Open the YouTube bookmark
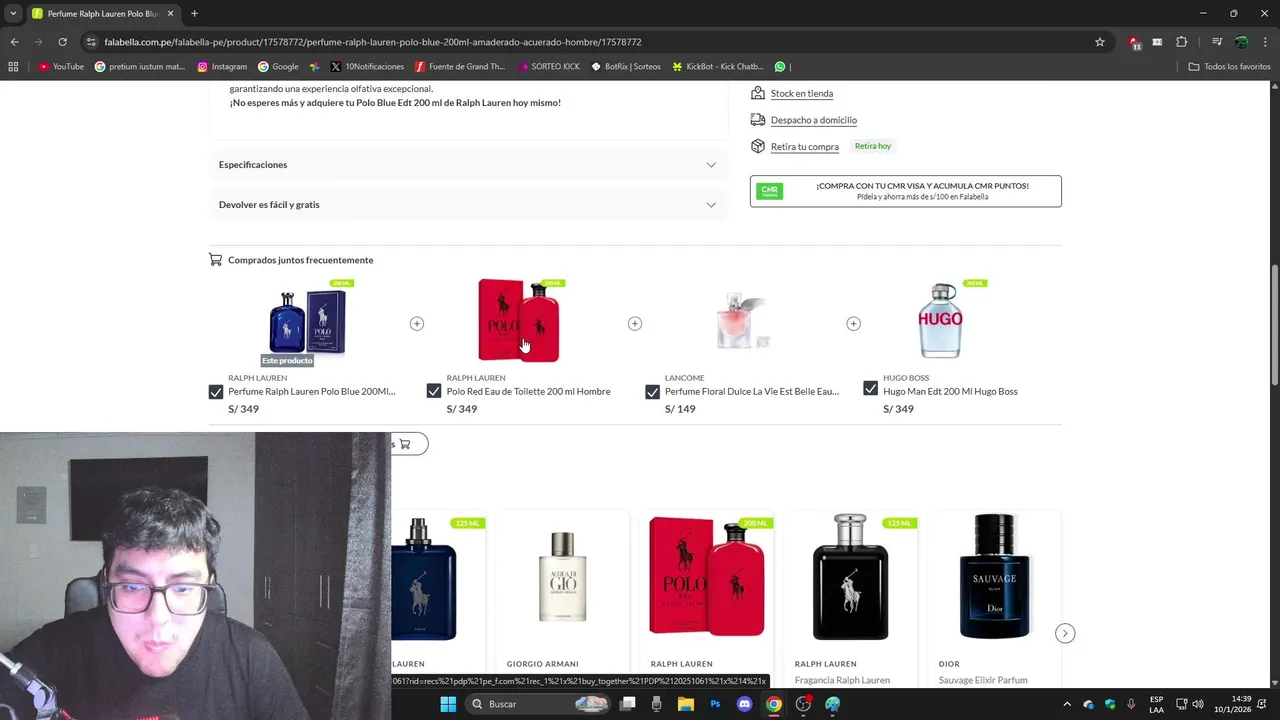The width and height of the screenshot is (1280, 720). click(61, 67)
